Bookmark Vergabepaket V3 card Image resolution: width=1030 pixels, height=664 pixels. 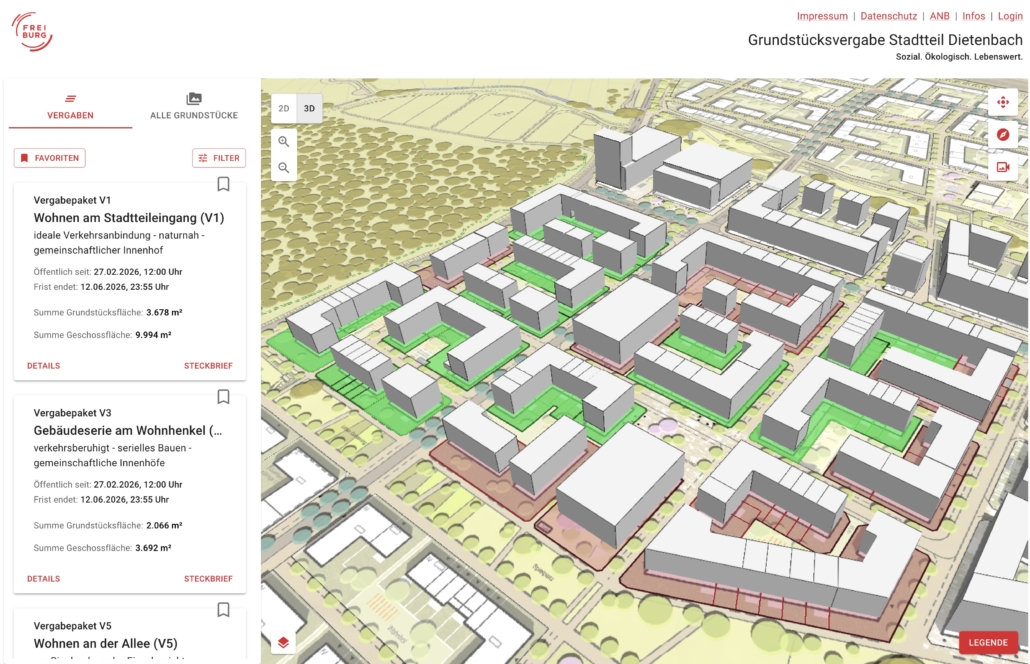(x=224, y=397)
